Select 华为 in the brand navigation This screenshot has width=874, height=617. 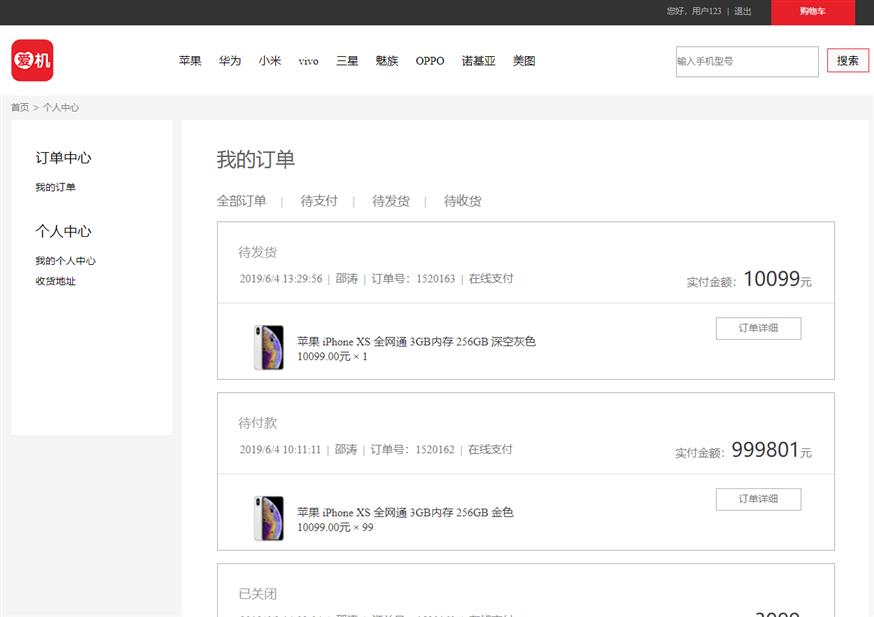tap(230, 61)
